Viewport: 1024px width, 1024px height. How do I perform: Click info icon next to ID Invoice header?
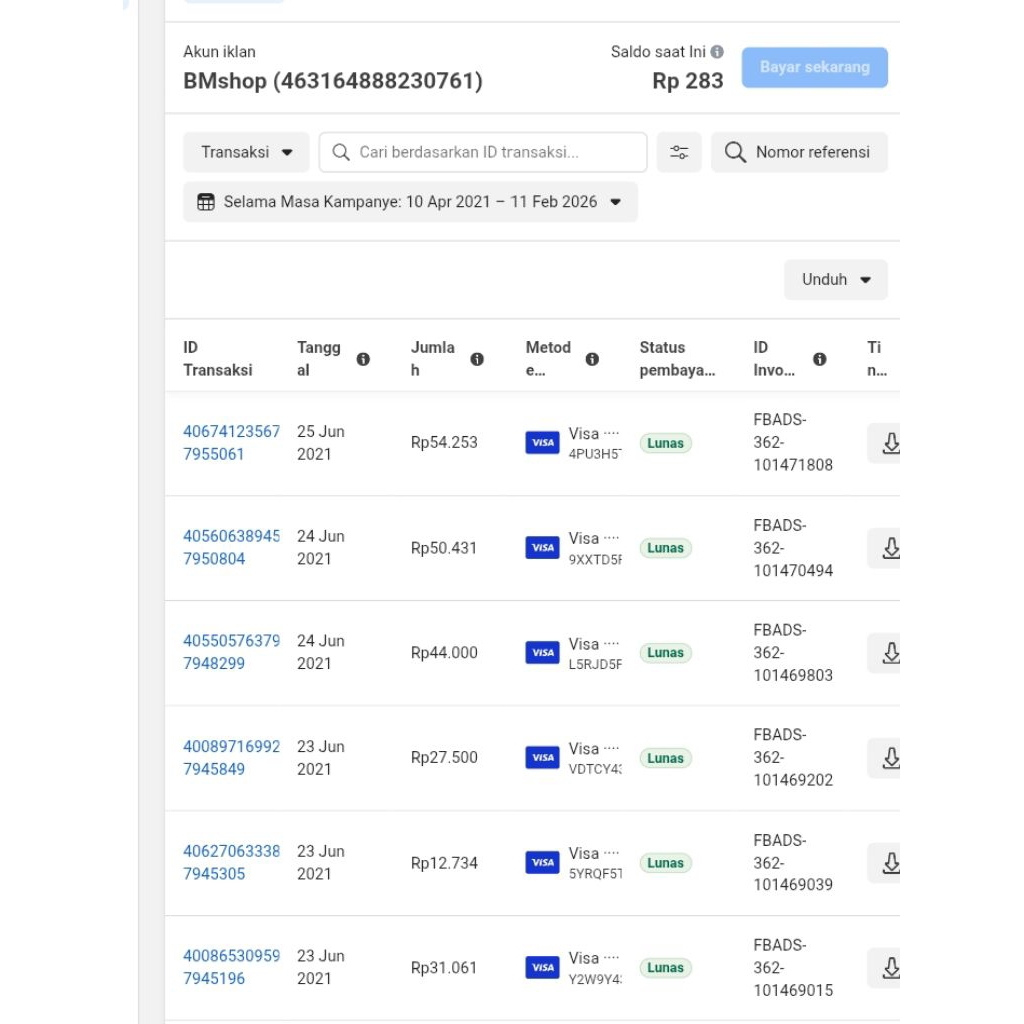point(820,359)
